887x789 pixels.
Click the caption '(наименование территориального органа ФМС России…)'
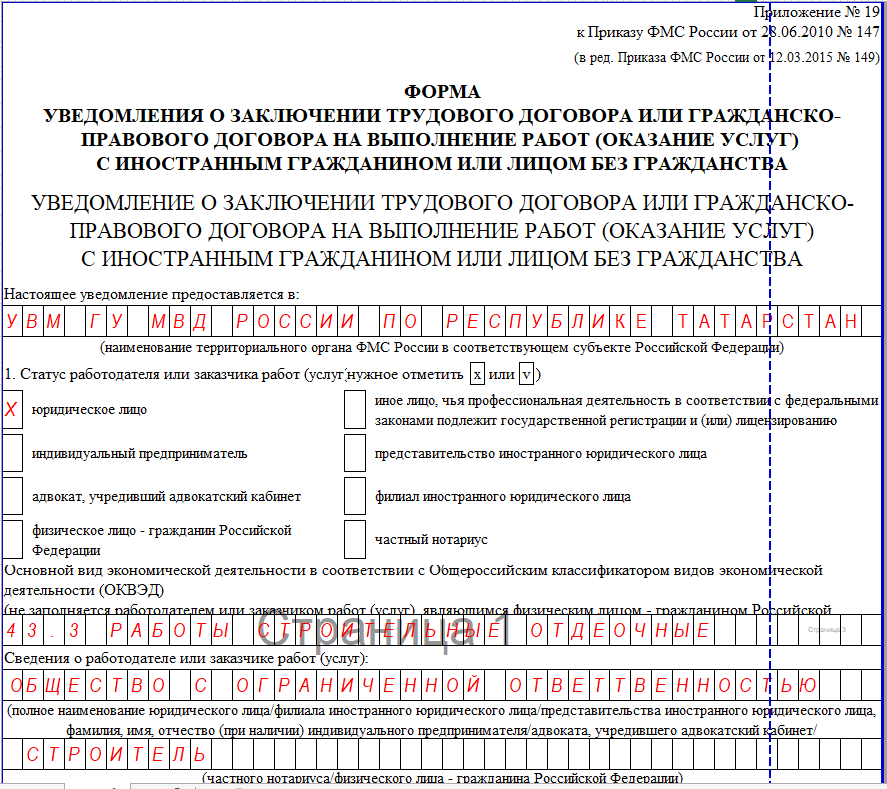[x=442, y=347]
